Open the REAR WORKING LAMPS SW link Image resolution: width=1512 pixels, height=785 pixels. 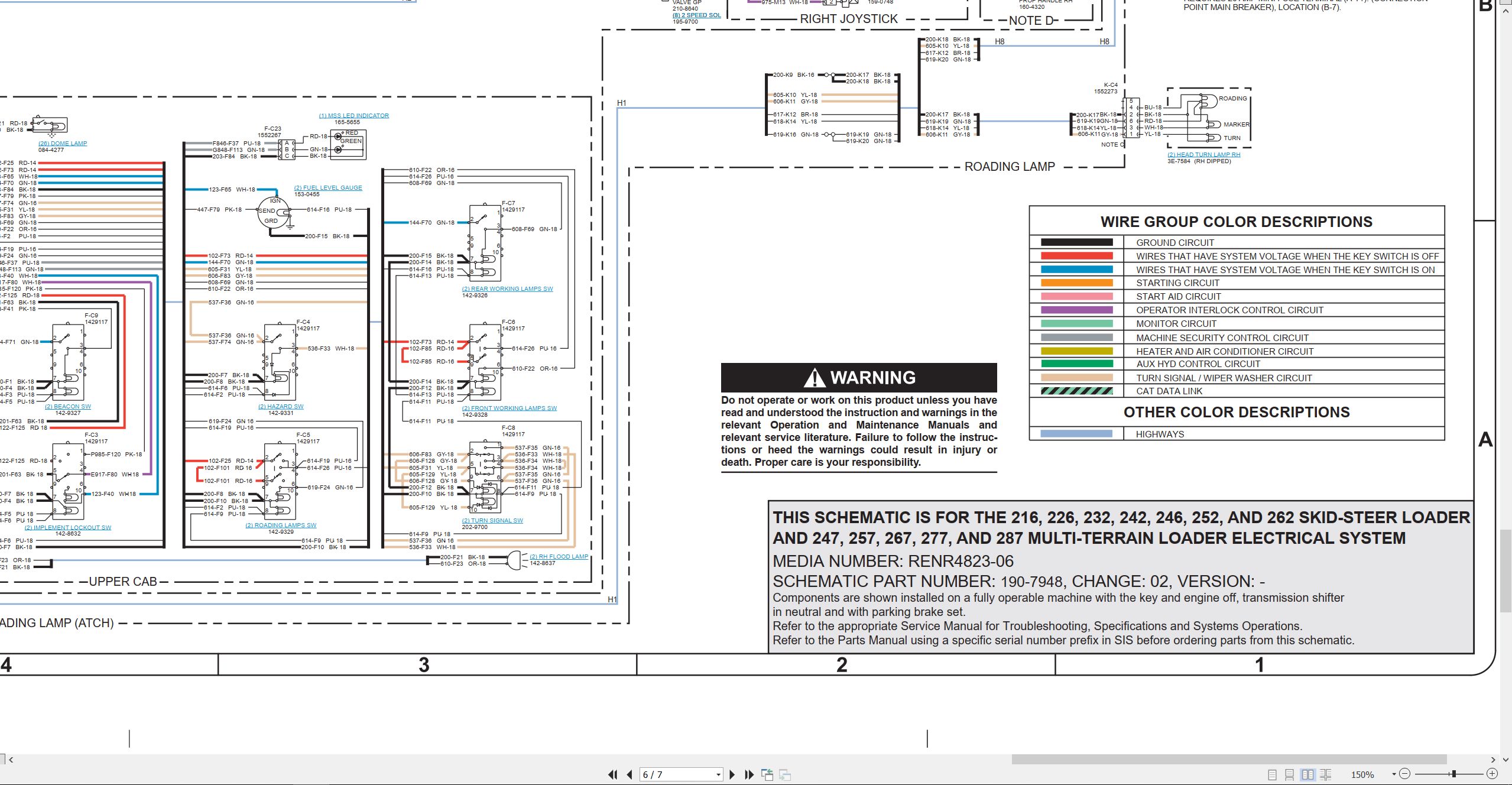pyautogui.click(x=507, y=289)
